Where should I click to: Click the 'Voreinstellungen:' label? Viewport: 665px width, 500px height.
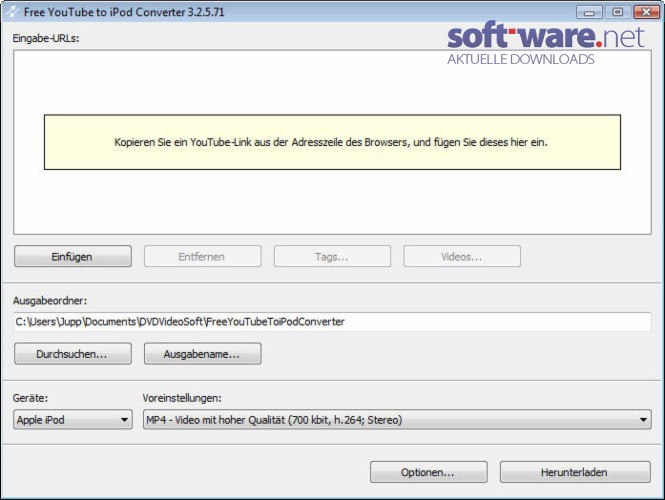tap(182, 398)
